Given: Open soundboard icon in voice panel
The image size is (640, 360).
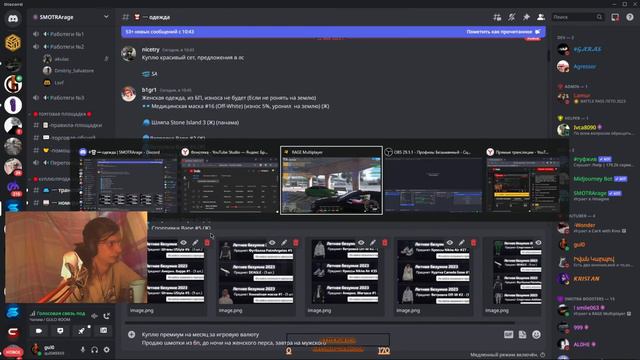Looking at the screenshot, I should point(103,331).
